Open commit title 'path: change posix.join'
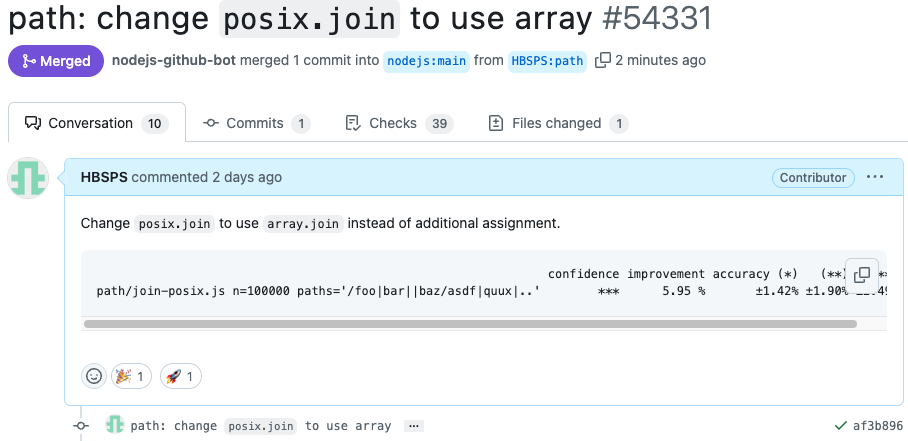Screen dimensions: 908x441 [261, 426]
